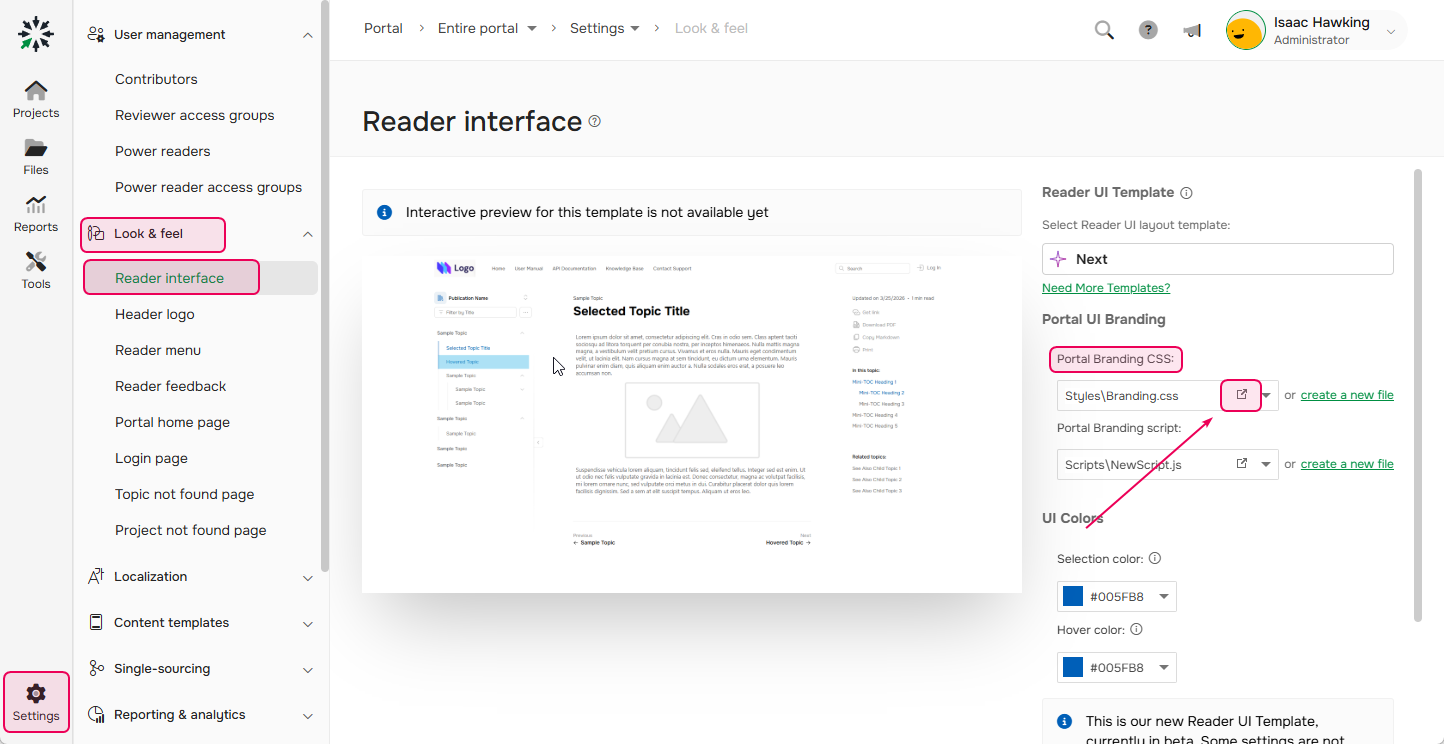The width and height of the screenshot is (1444, 744).
Task: Click the Content templates icon
Action: coord(96,623)
